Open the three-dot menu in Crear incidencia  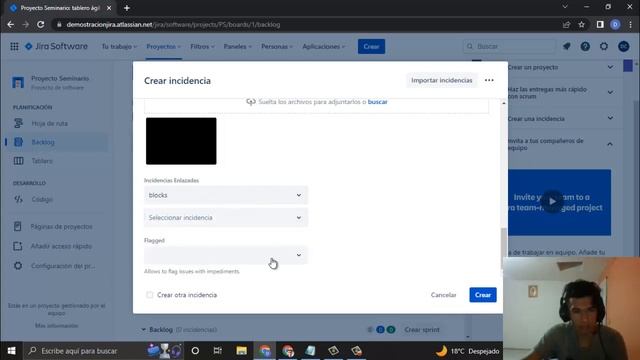489,80
